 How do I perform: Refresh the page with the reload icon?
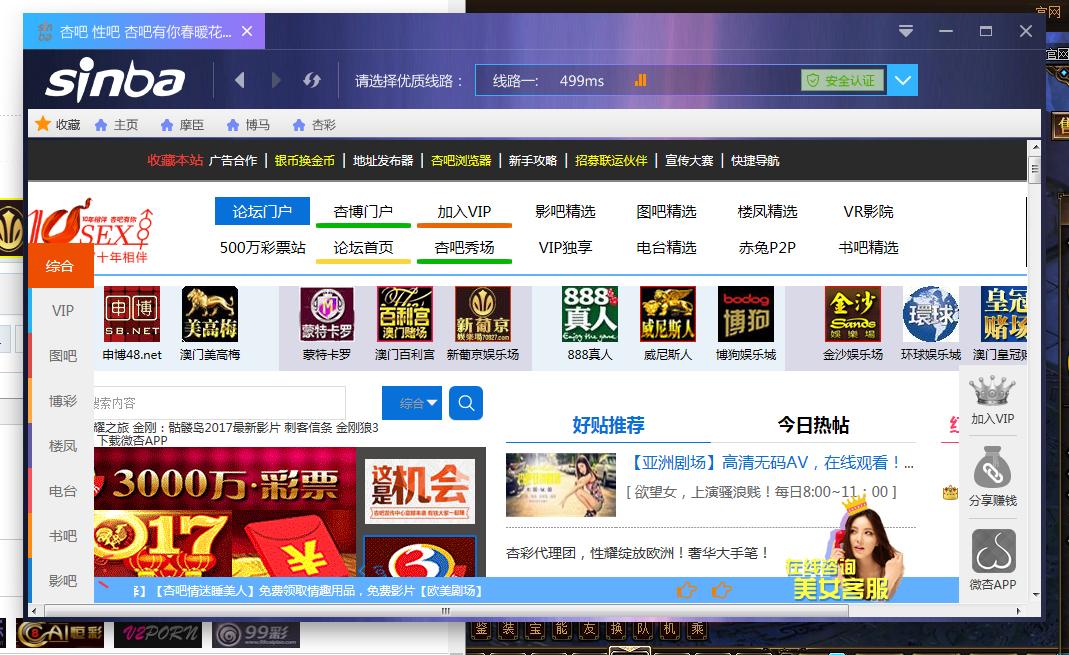(x=312, y=80)
